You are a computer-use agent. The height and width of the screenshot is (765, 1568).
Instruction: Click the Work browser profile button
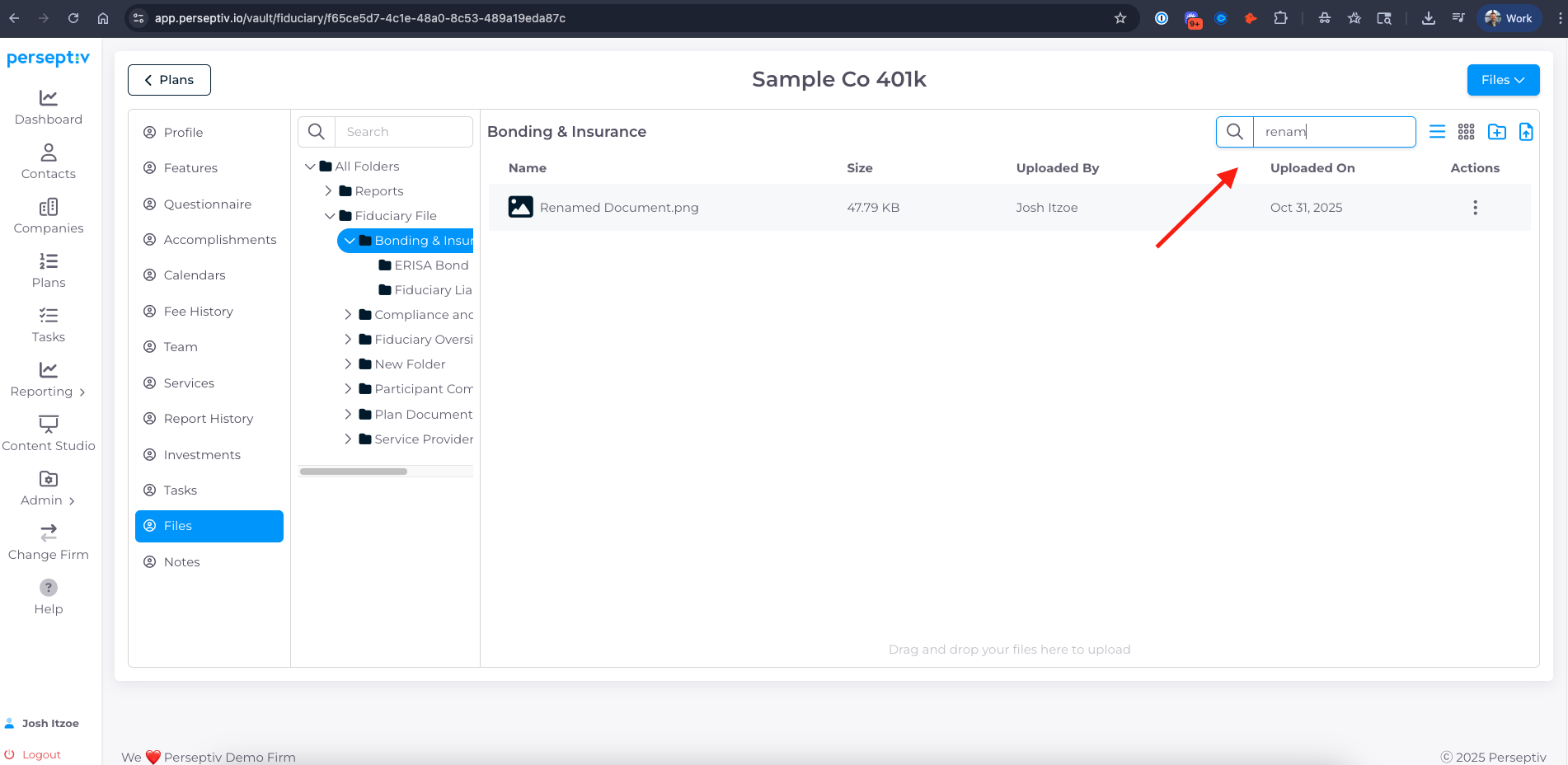point(1509,18)
